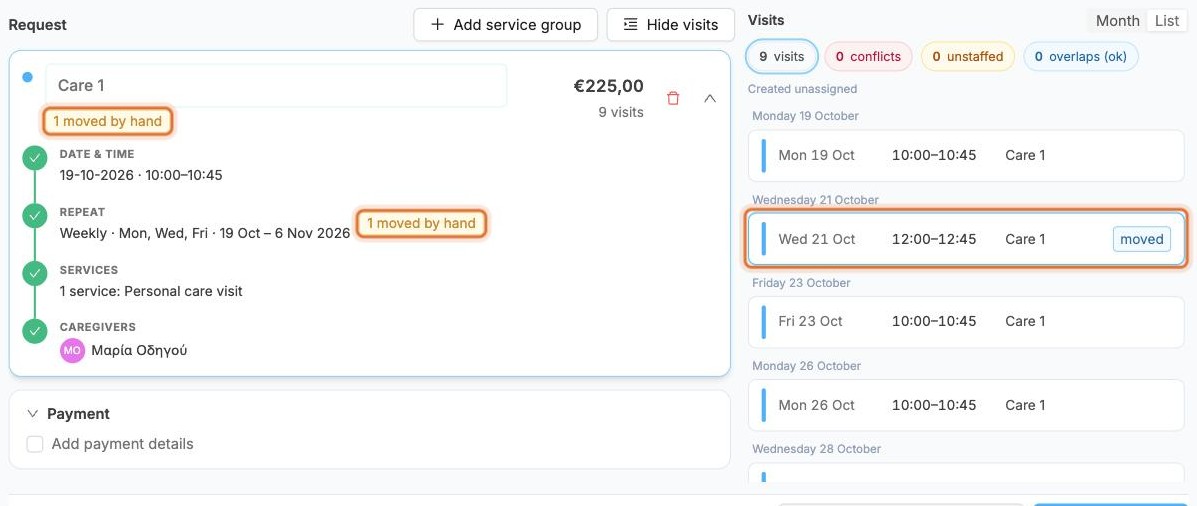This screenshot has height=506, width=1197.
Task: Click the MO caregiver avatar
Action: tap(73, 351)
